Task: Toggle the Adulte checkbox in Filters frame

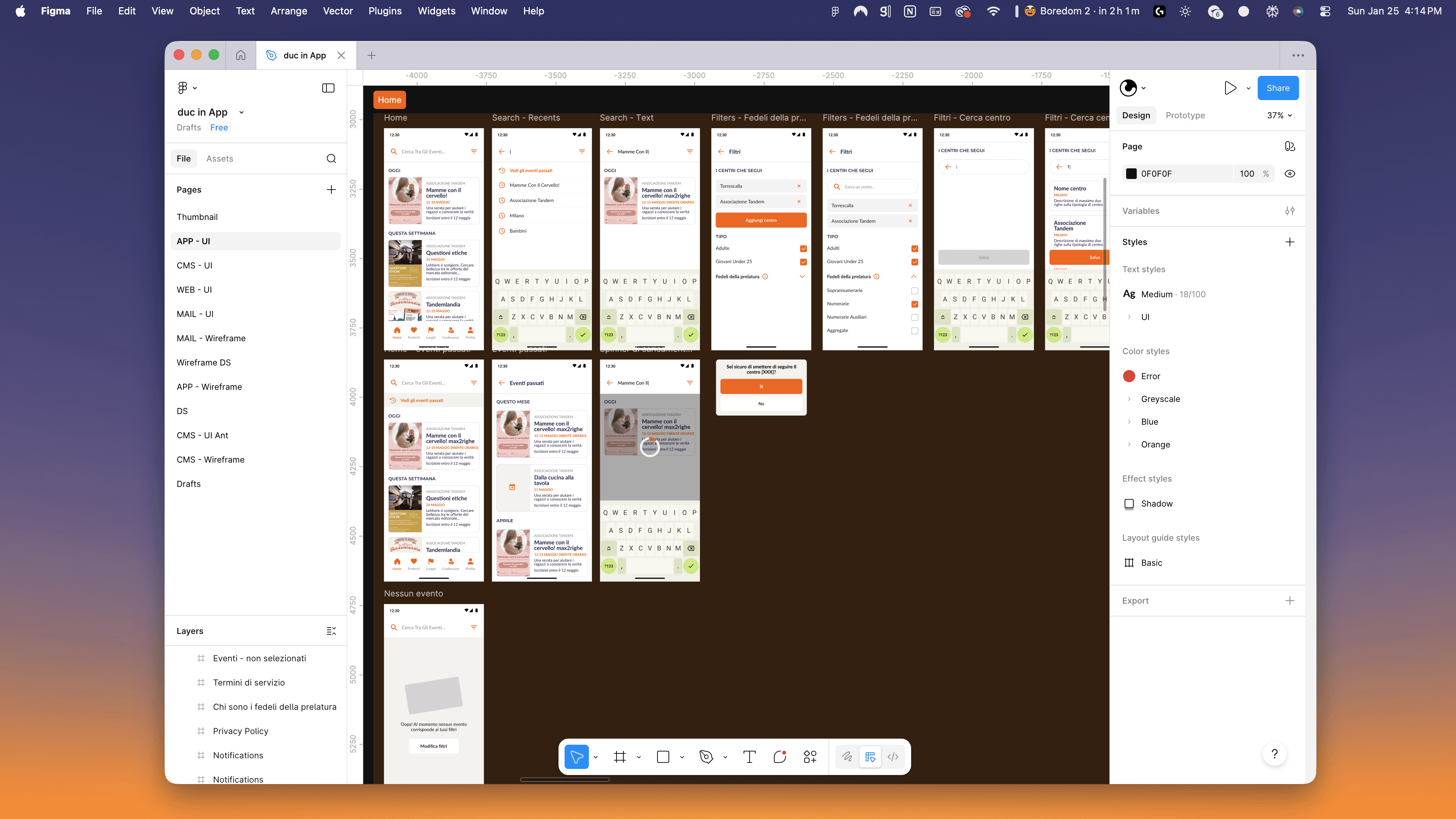Action: pos(803,249)
